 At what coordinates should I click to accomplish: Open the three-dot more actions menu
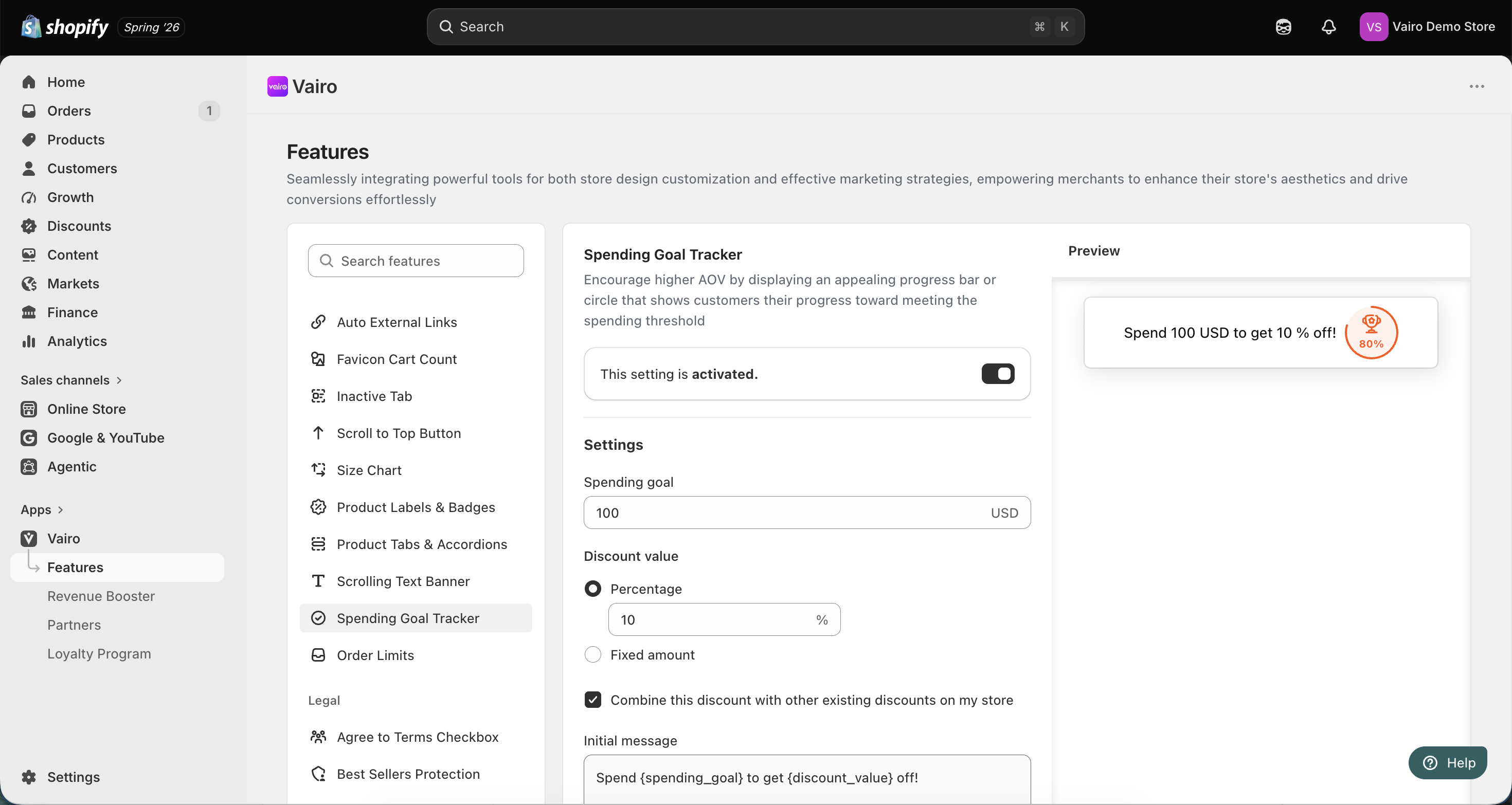pos(1477,86)
